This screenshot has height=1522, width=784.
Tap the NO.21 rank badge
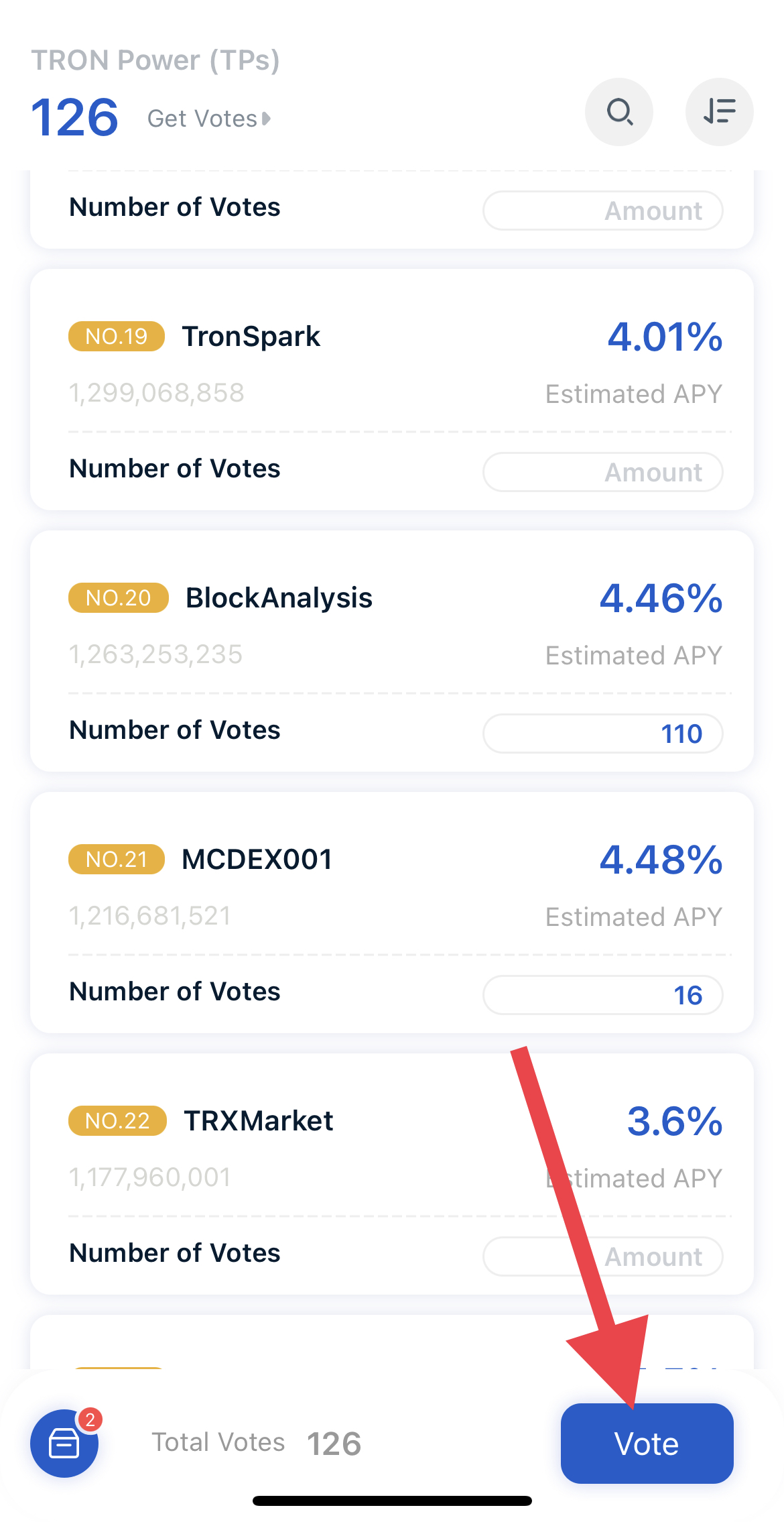[x=117, y=859]
